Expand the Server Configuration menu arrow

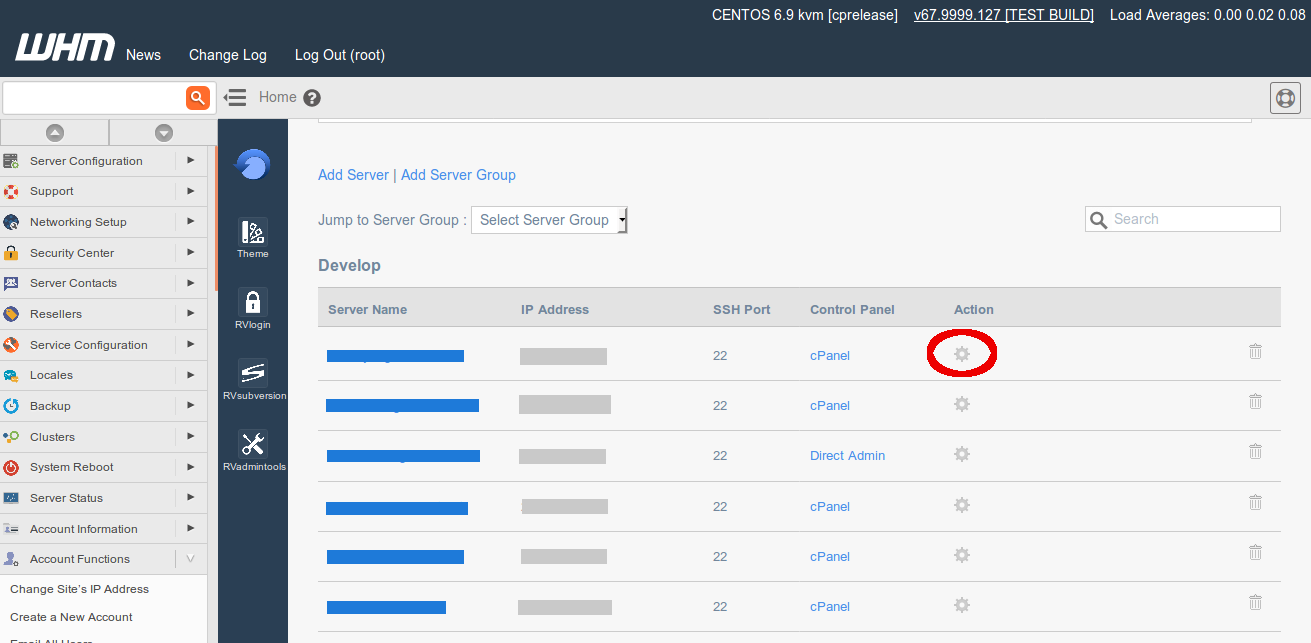190,160
